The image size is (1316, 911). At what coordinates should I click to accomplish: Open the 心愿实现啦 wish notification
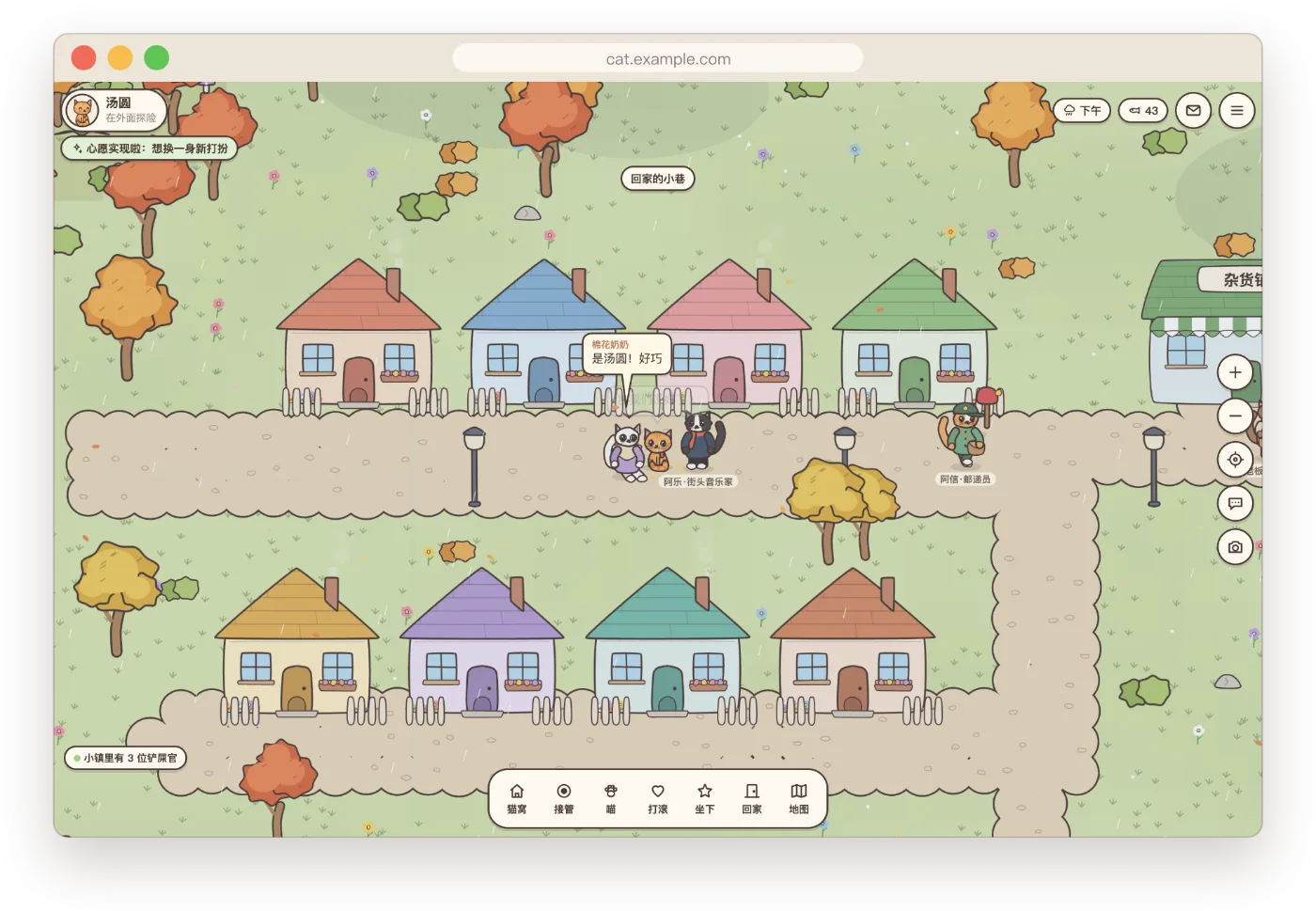click(x=149, y=149)
